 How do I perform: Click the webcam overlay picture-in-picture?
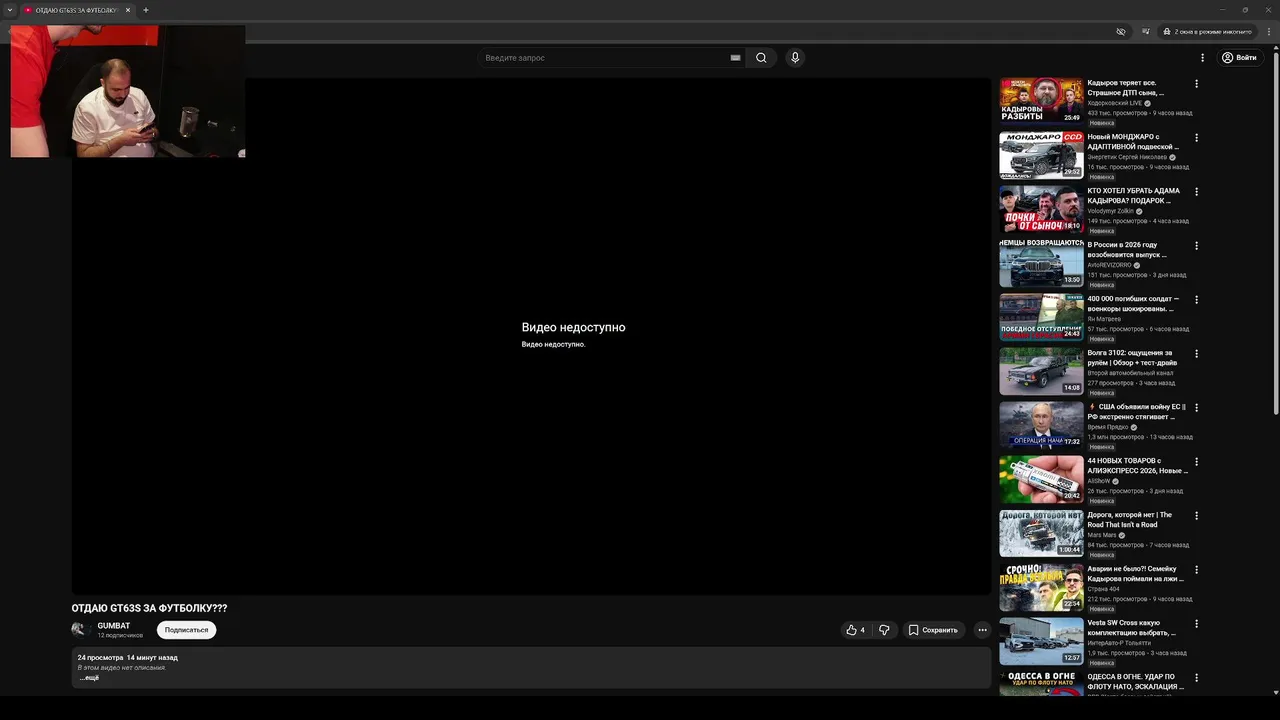[128, 91]
